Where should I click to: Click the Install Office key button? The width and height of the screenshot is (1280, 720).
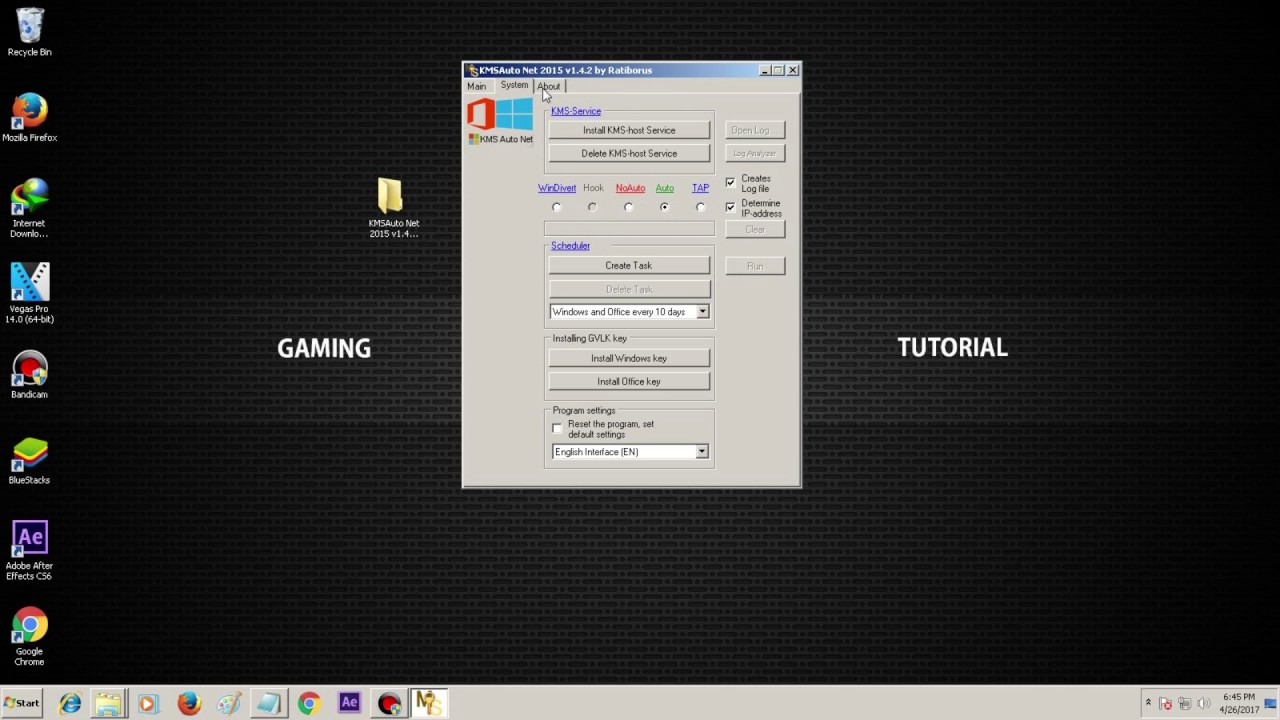629,381
